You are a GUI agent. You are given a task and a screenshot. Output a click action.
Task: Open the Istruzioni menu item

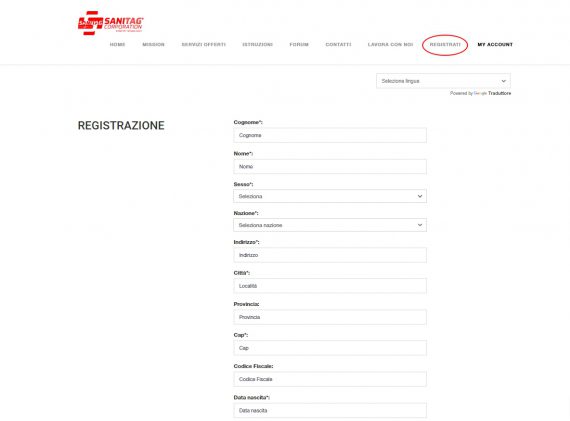coord(257,44)
